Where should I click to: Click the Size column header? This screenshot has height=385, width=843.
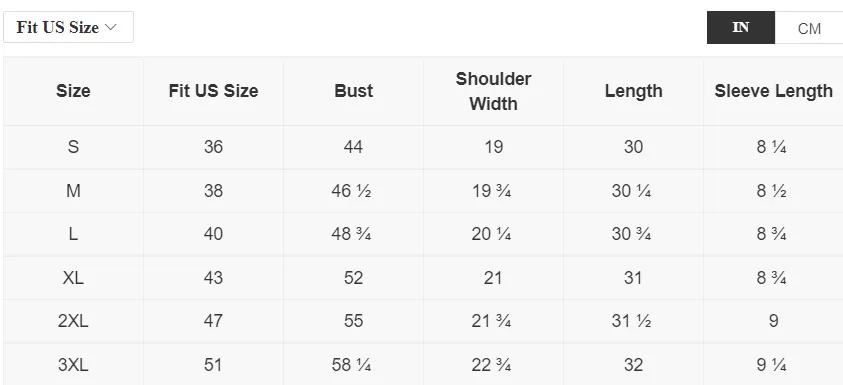(x=73, y=91)
